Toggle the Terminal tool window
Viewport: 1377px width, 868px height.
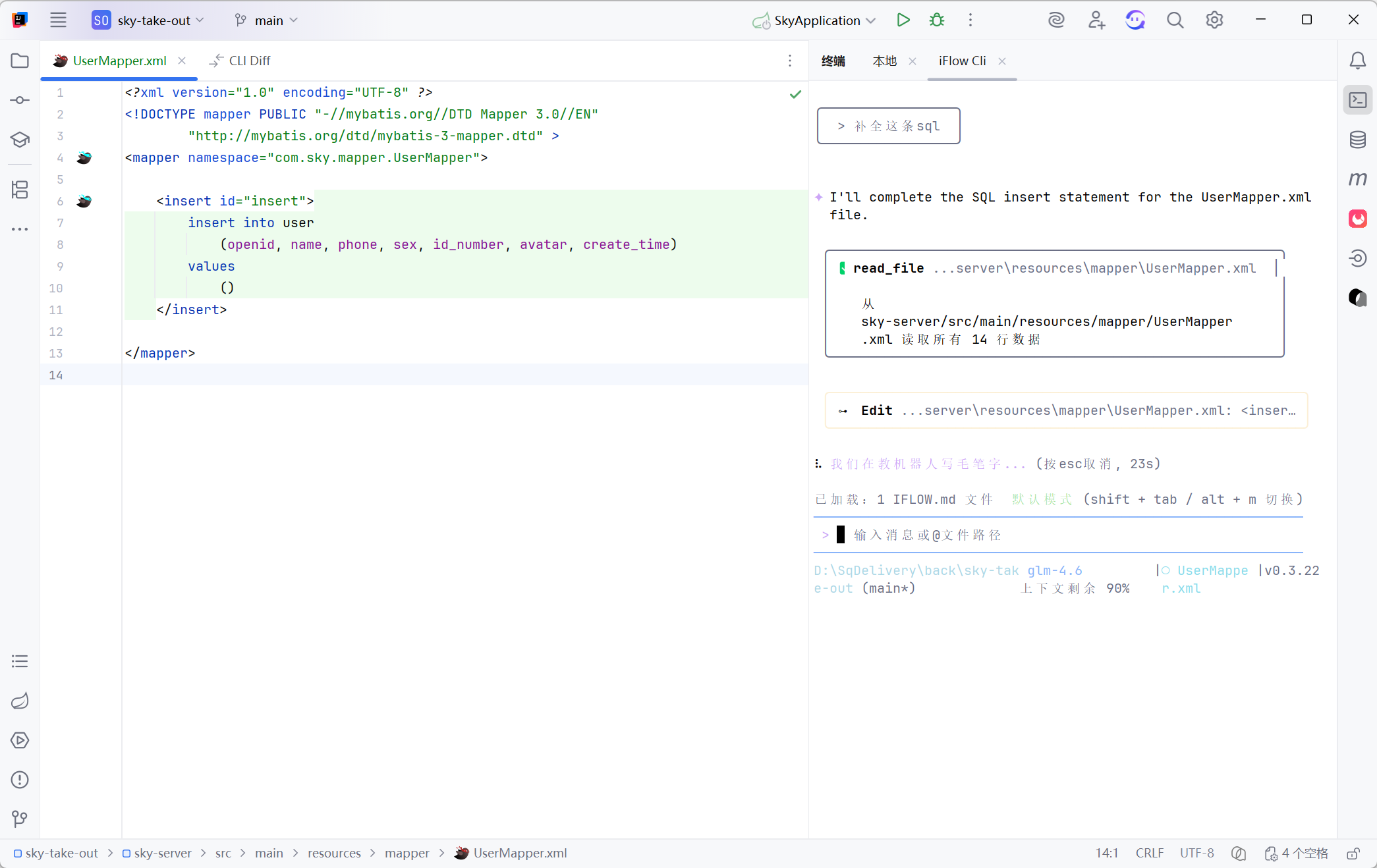(1357, 100)
